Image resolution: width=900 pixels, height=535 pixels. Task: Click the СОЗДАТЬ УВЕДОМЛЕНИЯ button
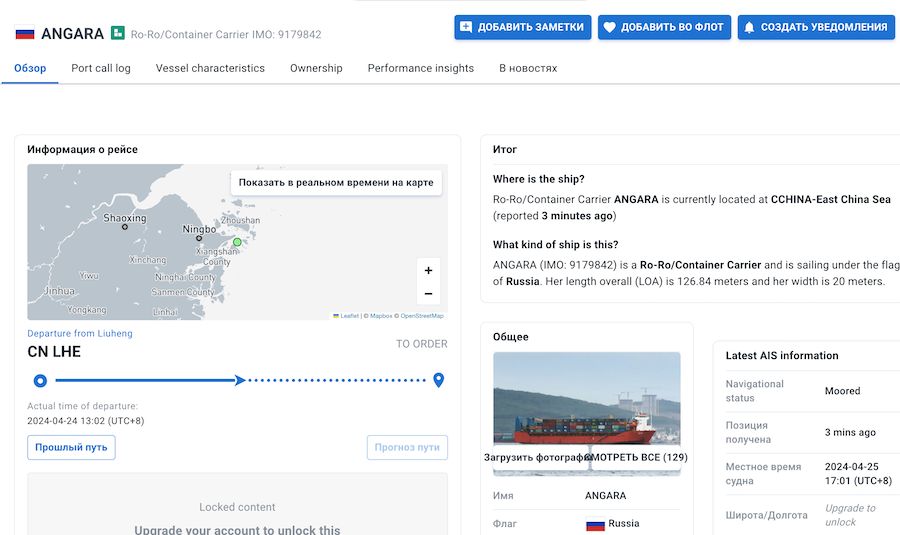tap(816, 27)
